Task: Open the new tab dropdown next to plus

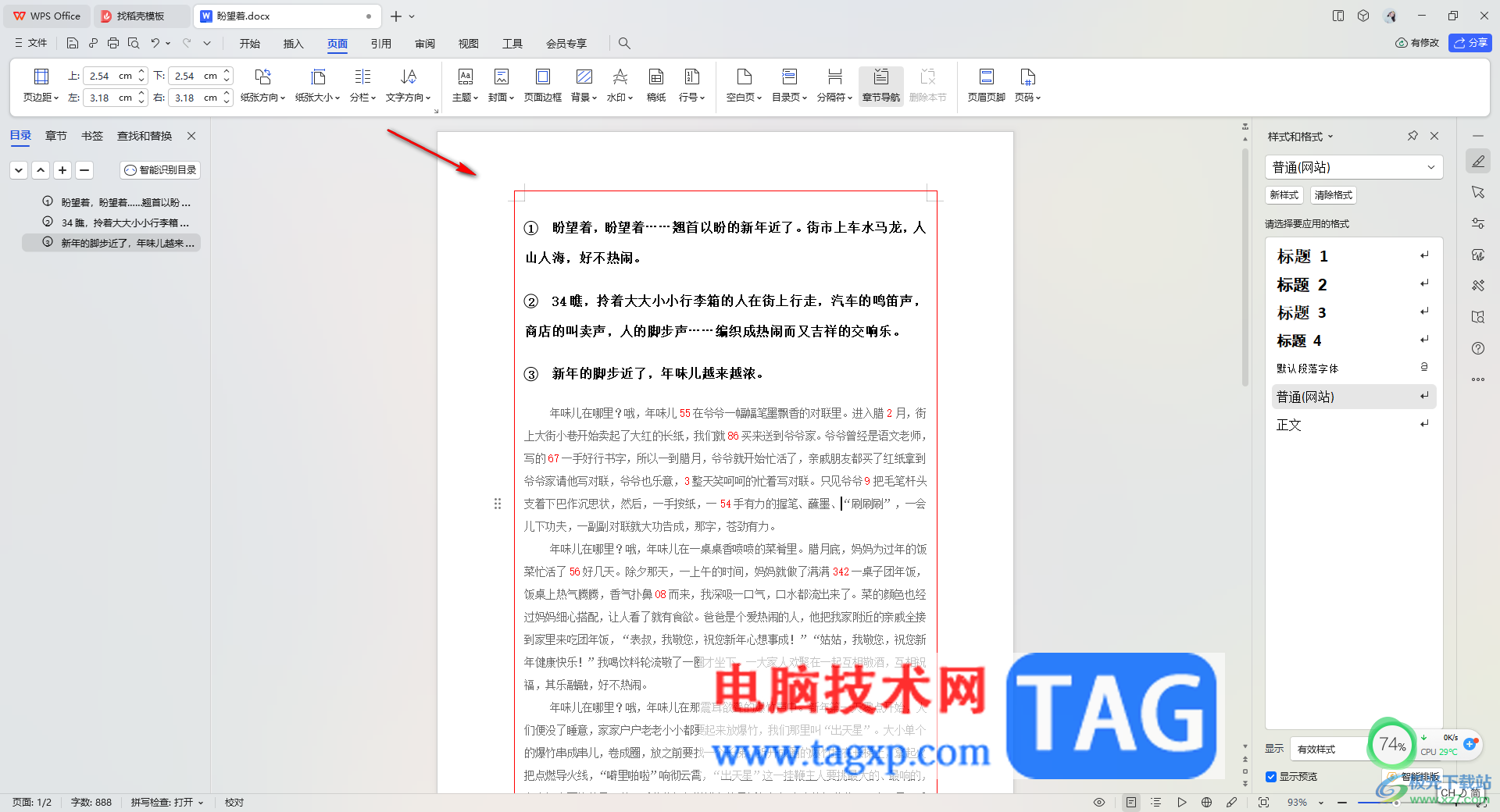Action: [412, 16]
